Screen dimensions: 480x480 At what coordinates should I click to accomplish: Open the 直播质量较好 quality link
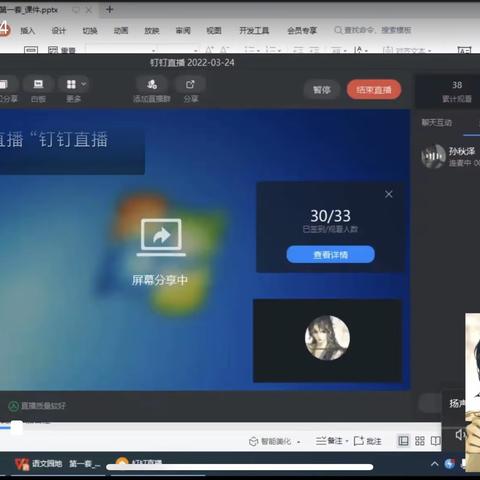(43, 406)
